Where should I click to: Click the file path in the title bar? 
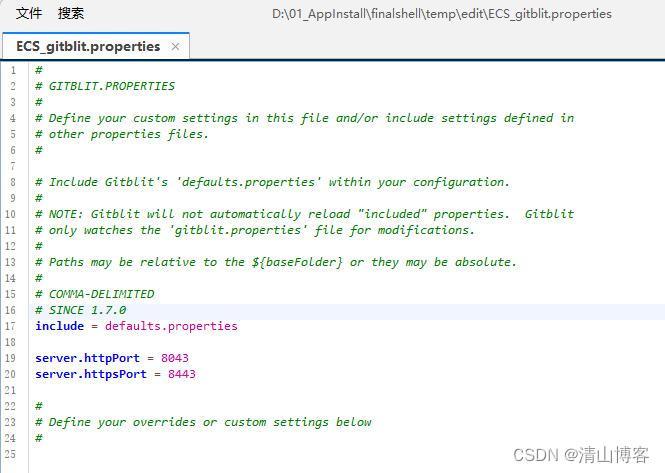pos(441,14)
